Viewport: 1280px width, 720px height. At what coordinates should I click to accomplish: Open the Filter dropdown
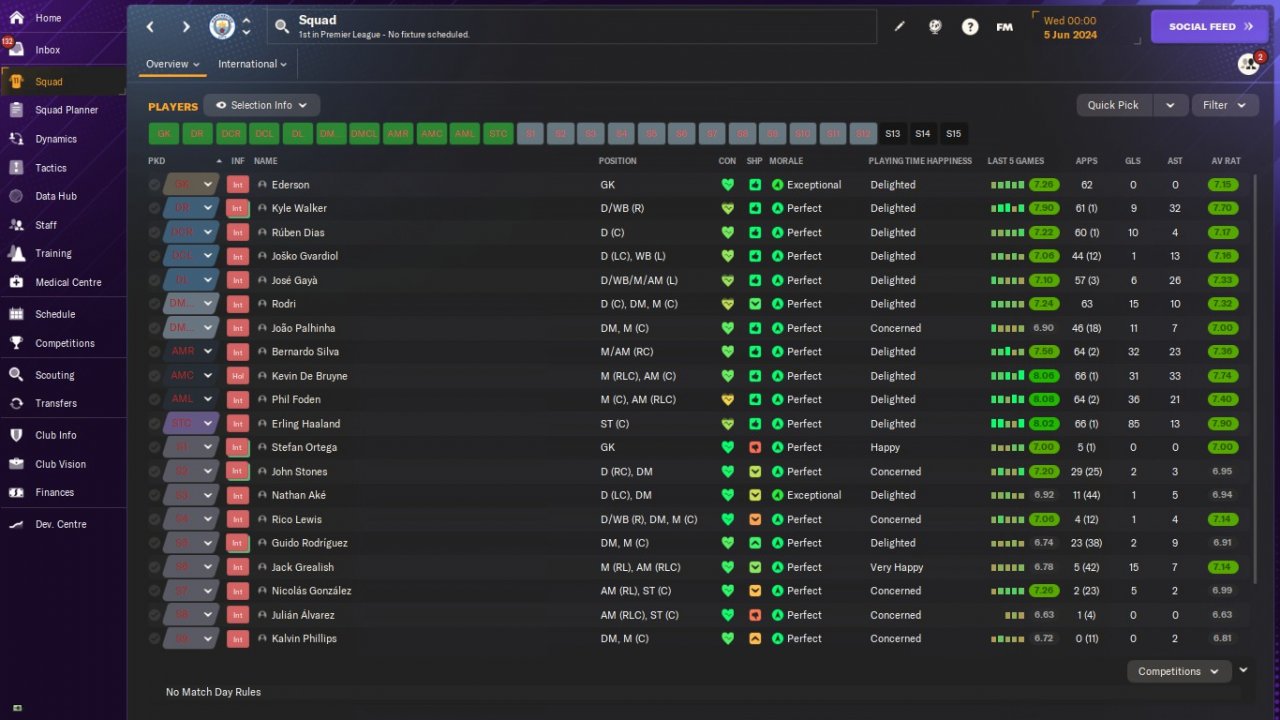click(x=1225, y=105)
